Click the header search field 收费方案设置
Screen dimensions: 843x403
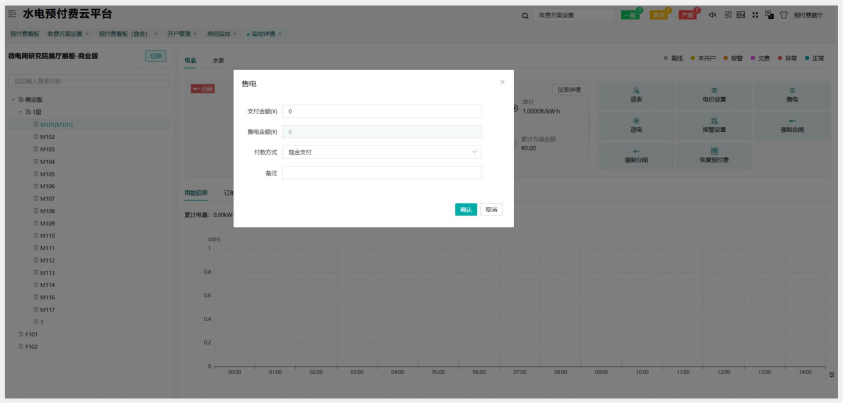click(x=574, y=16)
